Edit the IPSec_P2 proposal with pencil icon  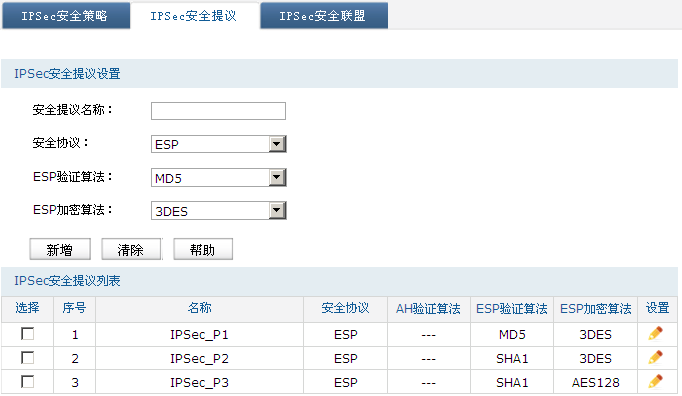click(x=655, y=358)
